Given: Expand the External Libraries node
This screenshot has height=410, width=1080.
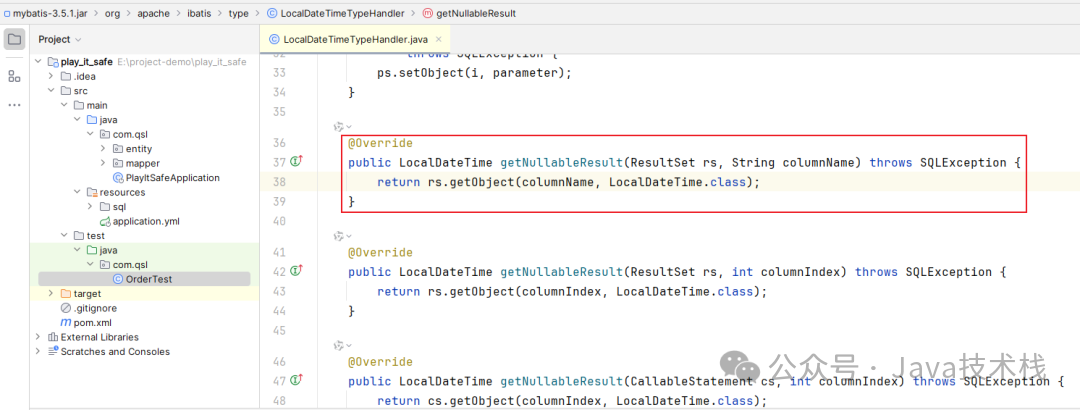Looking at the screenshot, I should (39, 337).
